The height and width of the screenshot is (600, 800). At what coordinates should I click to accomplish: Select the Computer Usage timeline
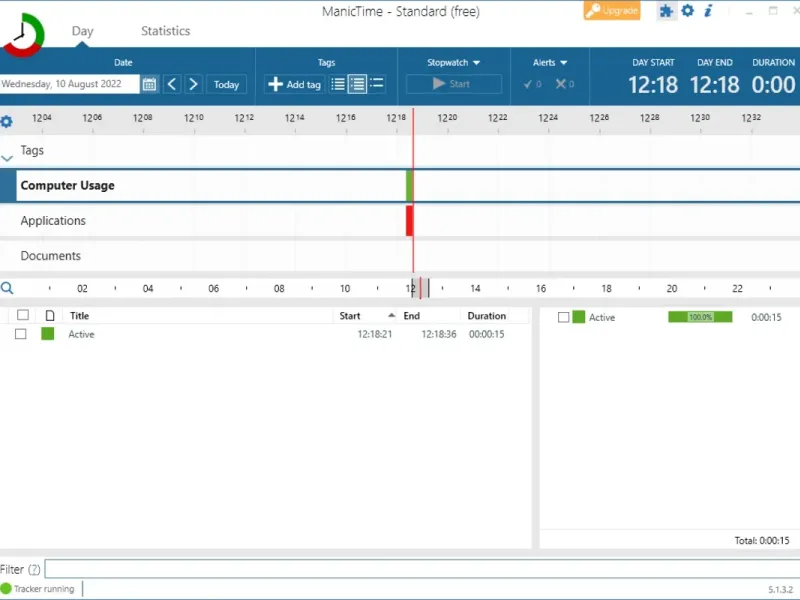coord(400,186)
